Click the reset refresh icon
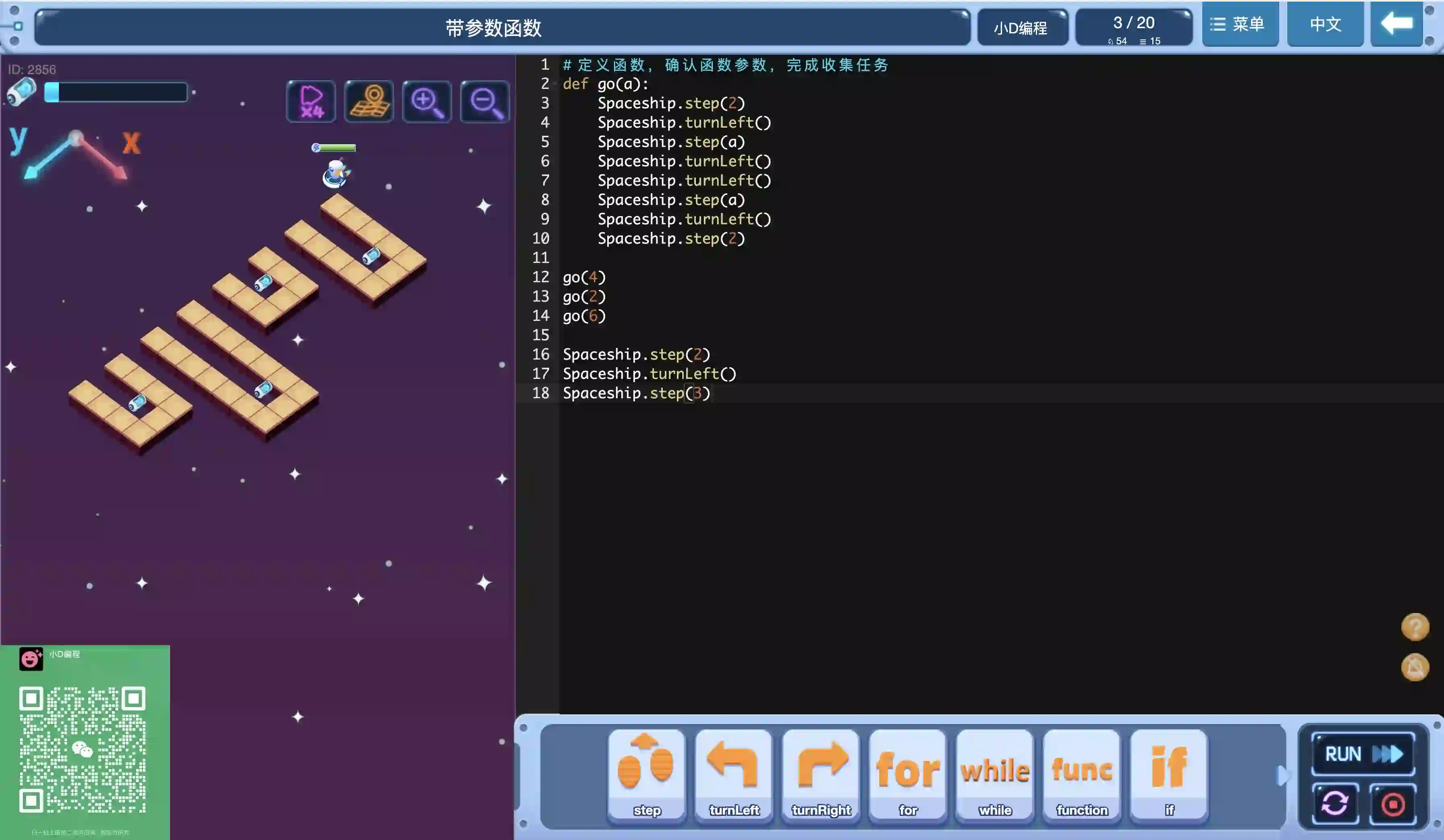 (1335, 803)
